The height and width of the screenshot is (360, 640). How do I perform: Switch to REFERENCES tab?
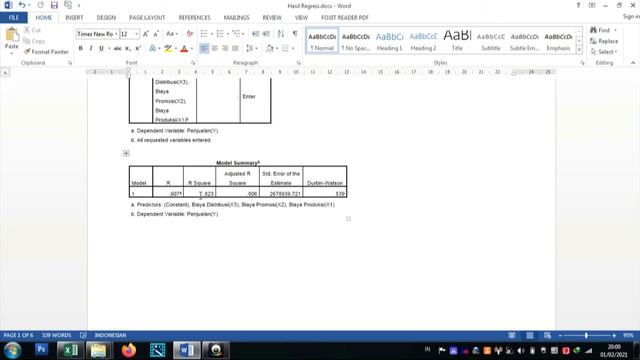click(194, 18)
